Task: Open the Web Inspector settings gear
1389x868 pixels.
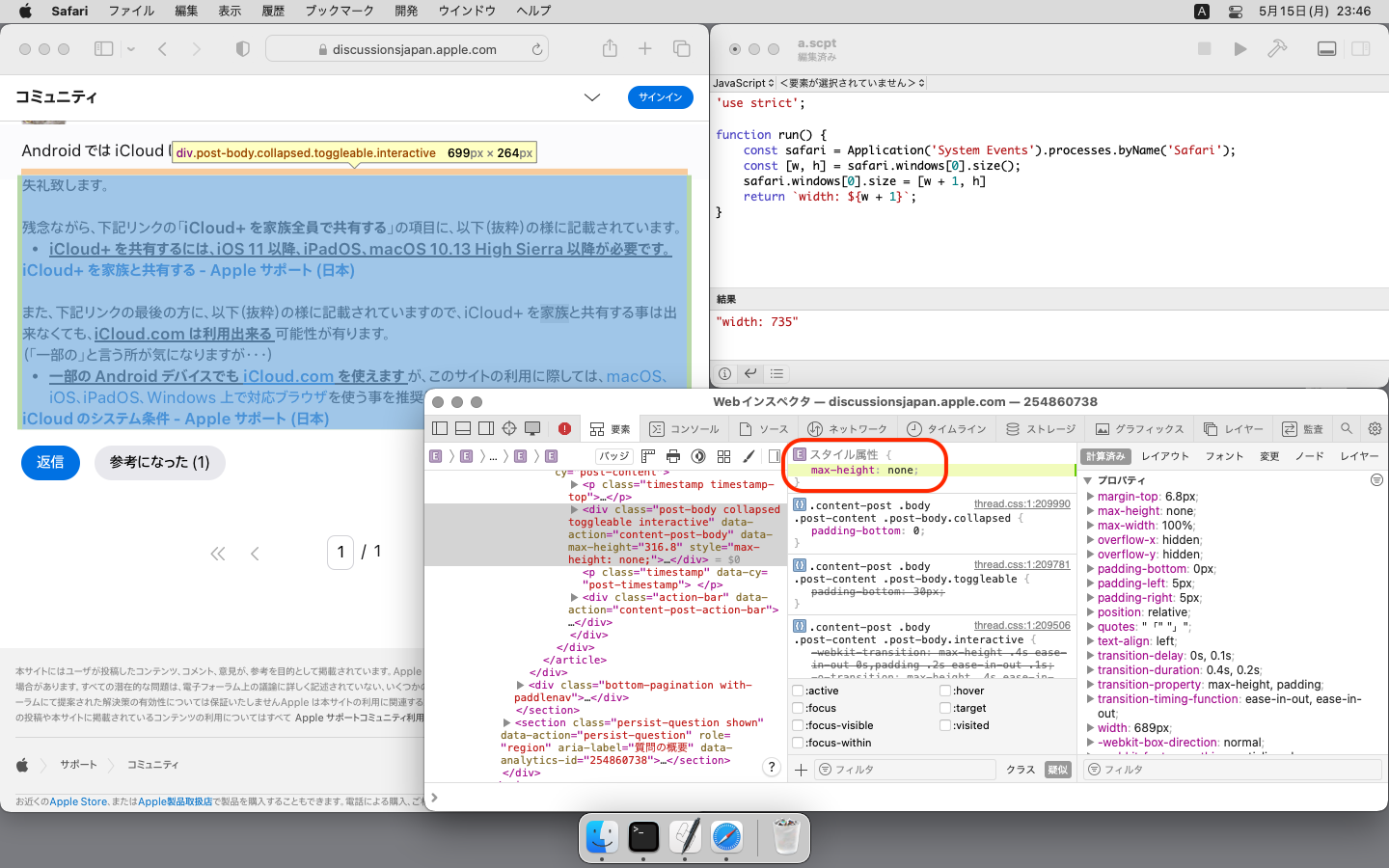Action: (1375, 429)
